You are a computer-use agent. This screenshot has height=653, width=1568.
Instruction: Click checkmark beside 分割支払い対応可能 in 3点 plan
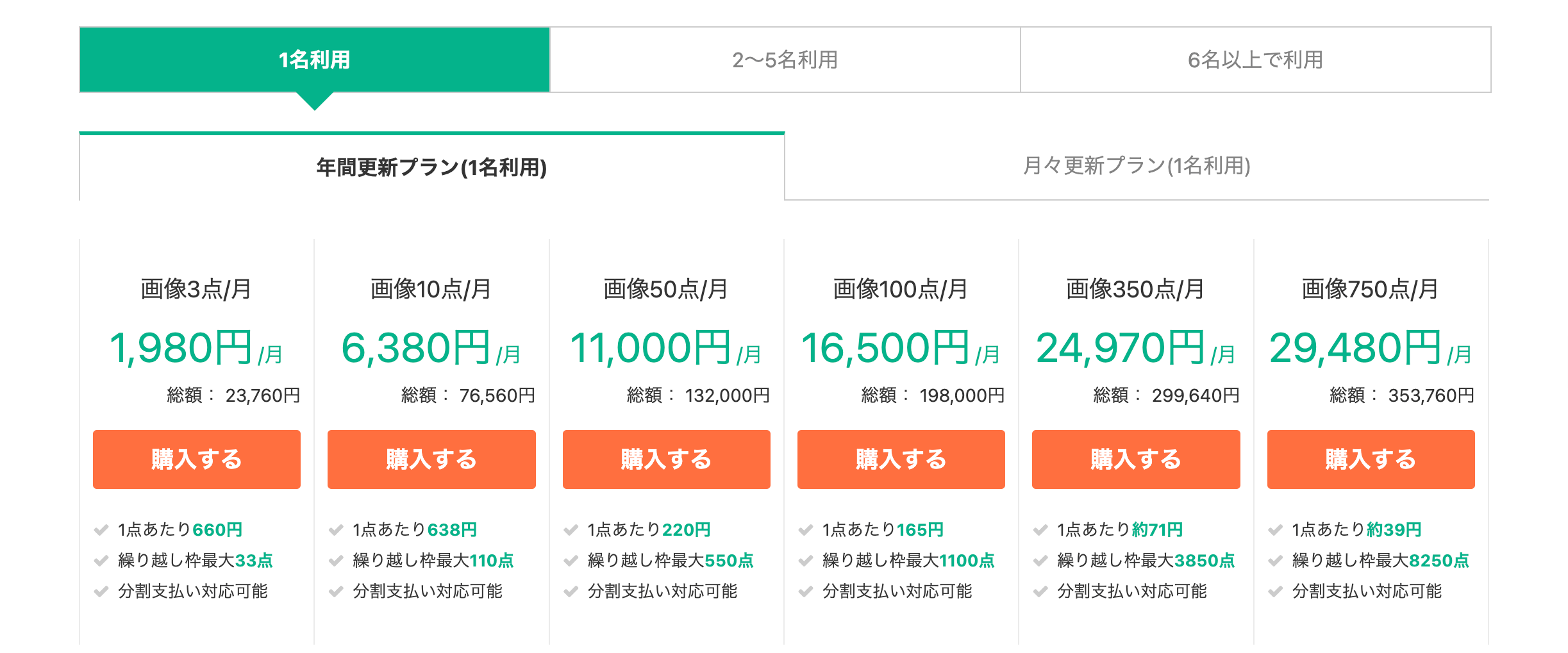(x=101, y=591)
